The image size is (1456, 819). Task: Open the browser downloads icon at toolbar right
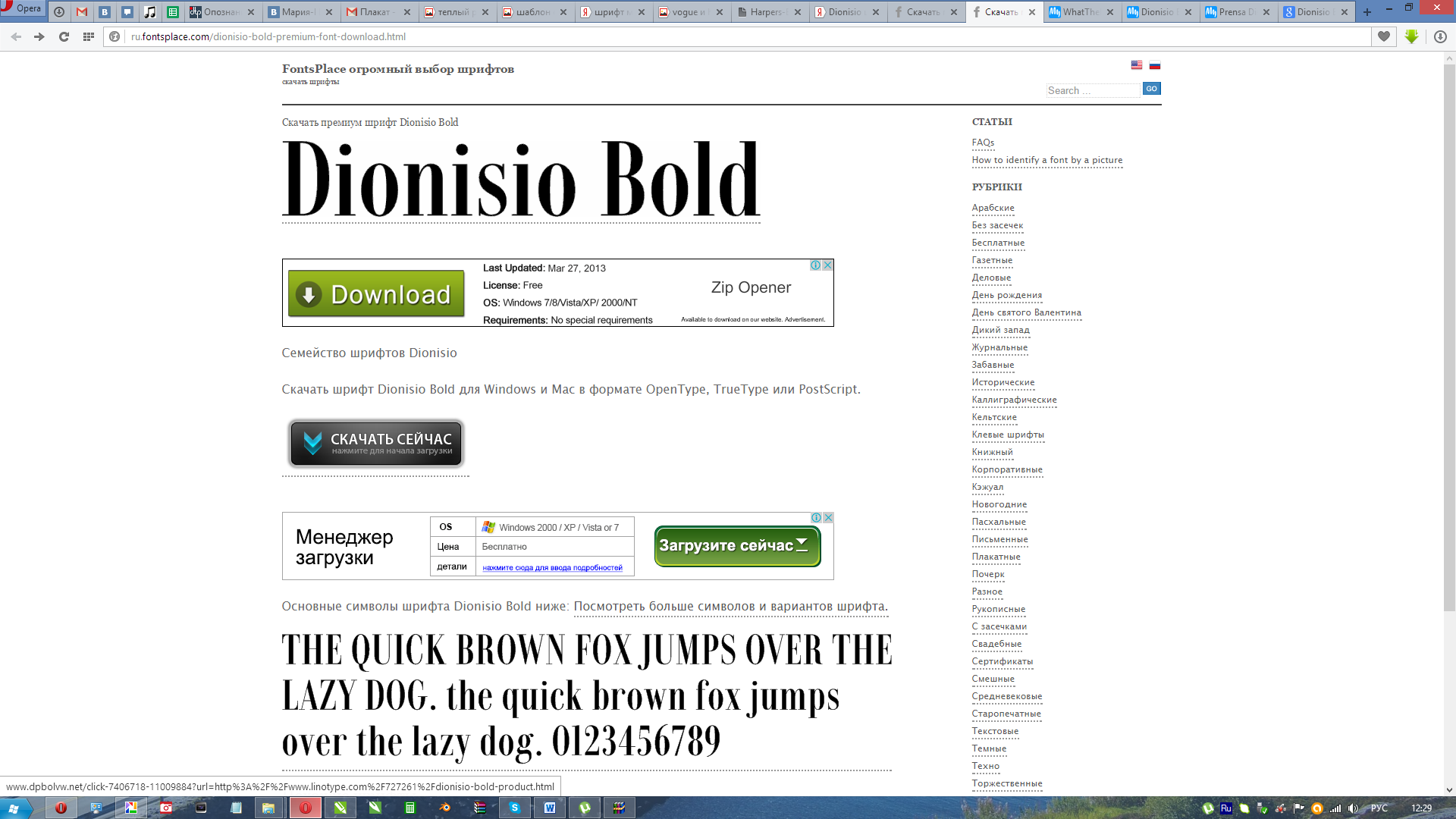click(x=1440, y=36)
